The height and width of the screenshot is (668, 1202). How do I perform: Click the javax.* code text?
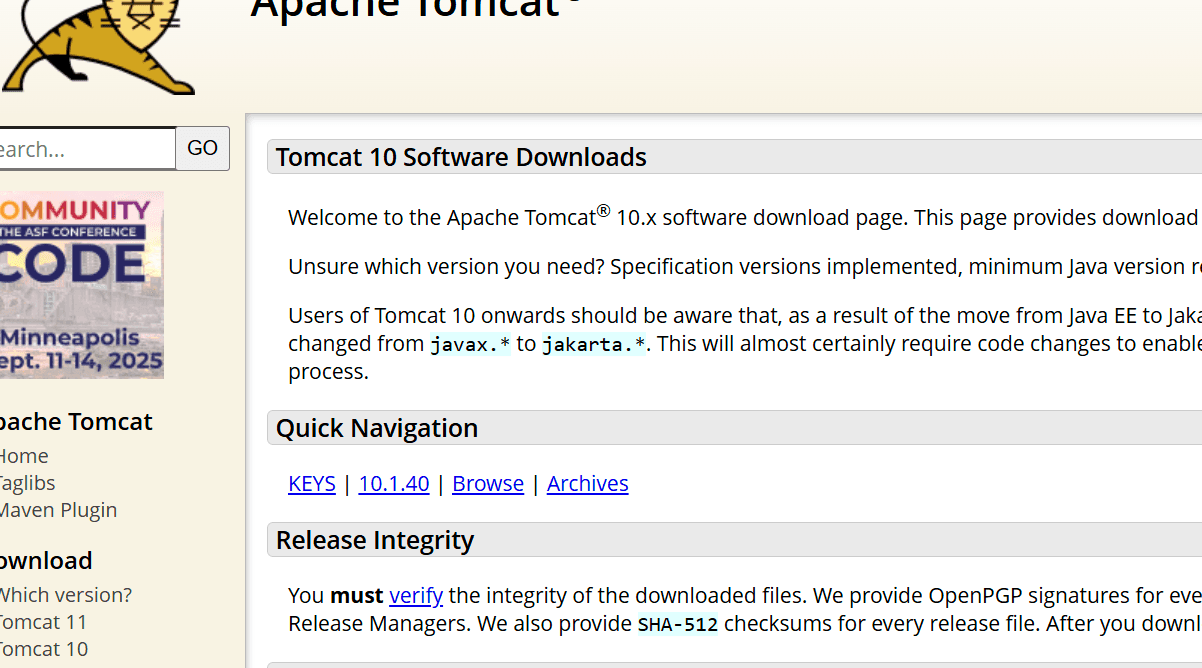470,345
